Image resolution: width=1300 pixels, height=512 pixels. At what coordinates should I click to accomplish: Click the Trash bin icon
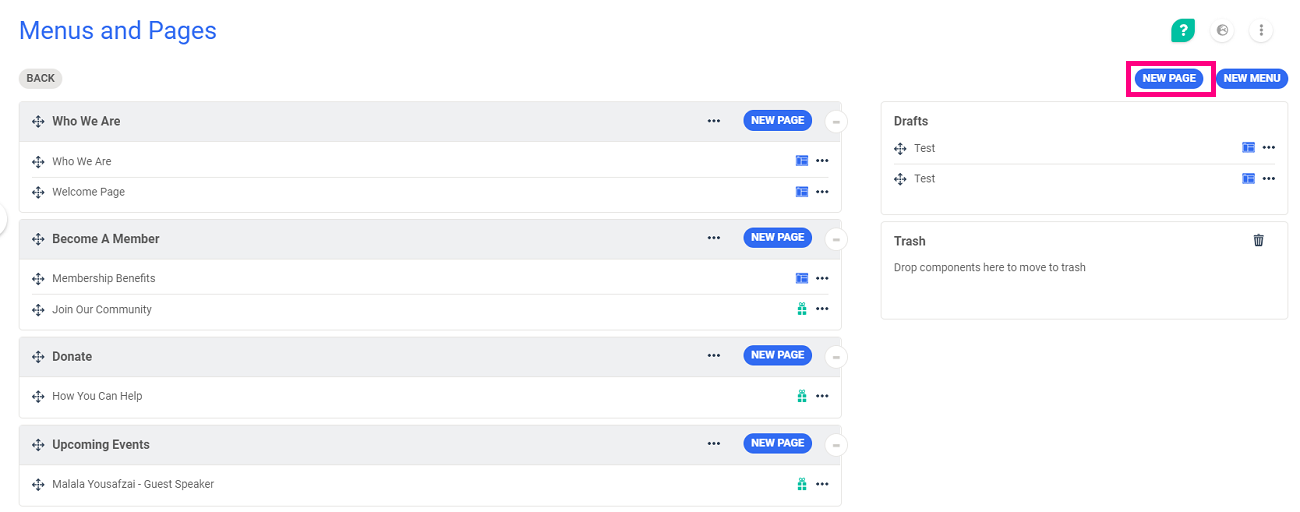[1258, 240]
